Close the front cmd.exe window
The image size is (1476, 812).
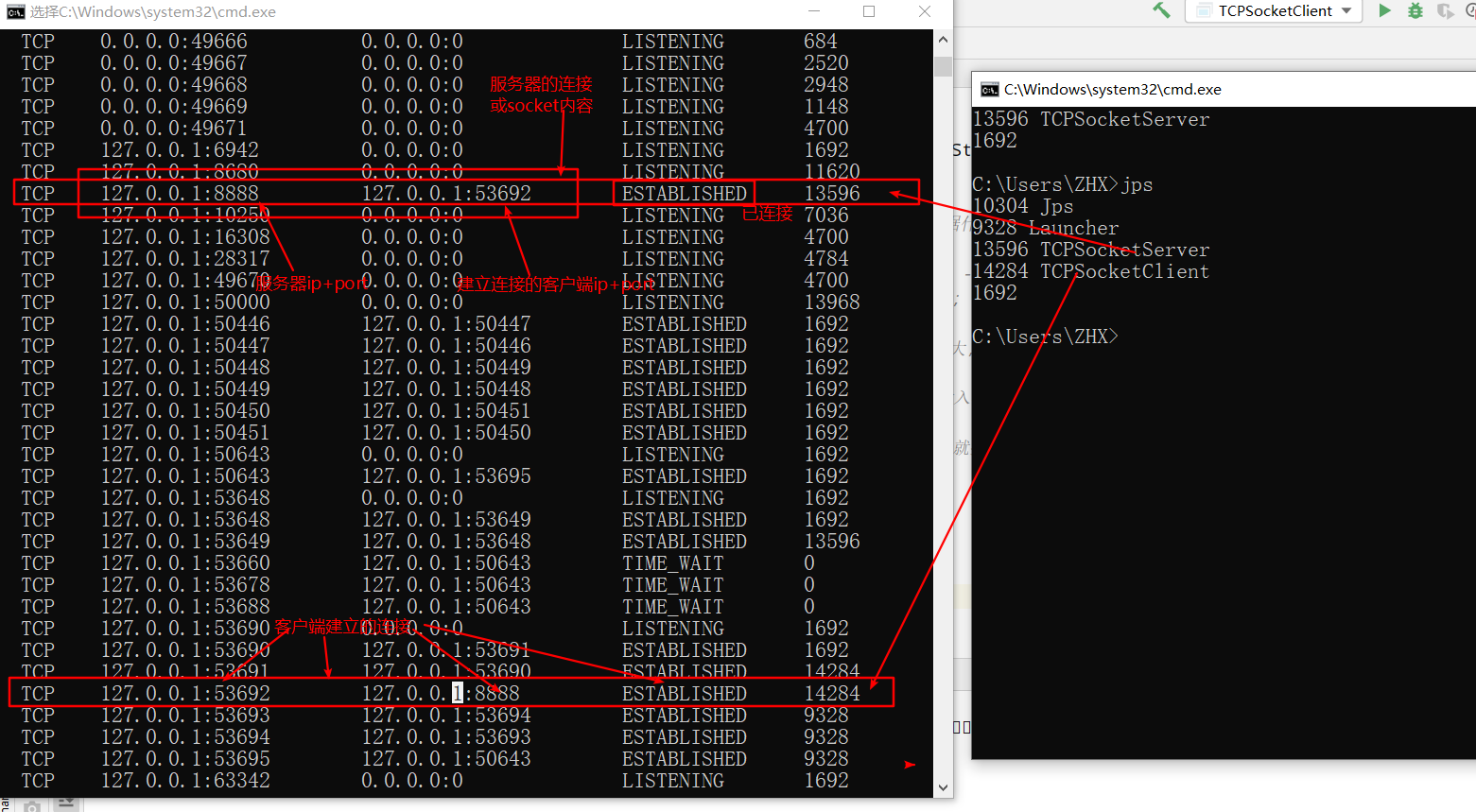tap(925, 11)
